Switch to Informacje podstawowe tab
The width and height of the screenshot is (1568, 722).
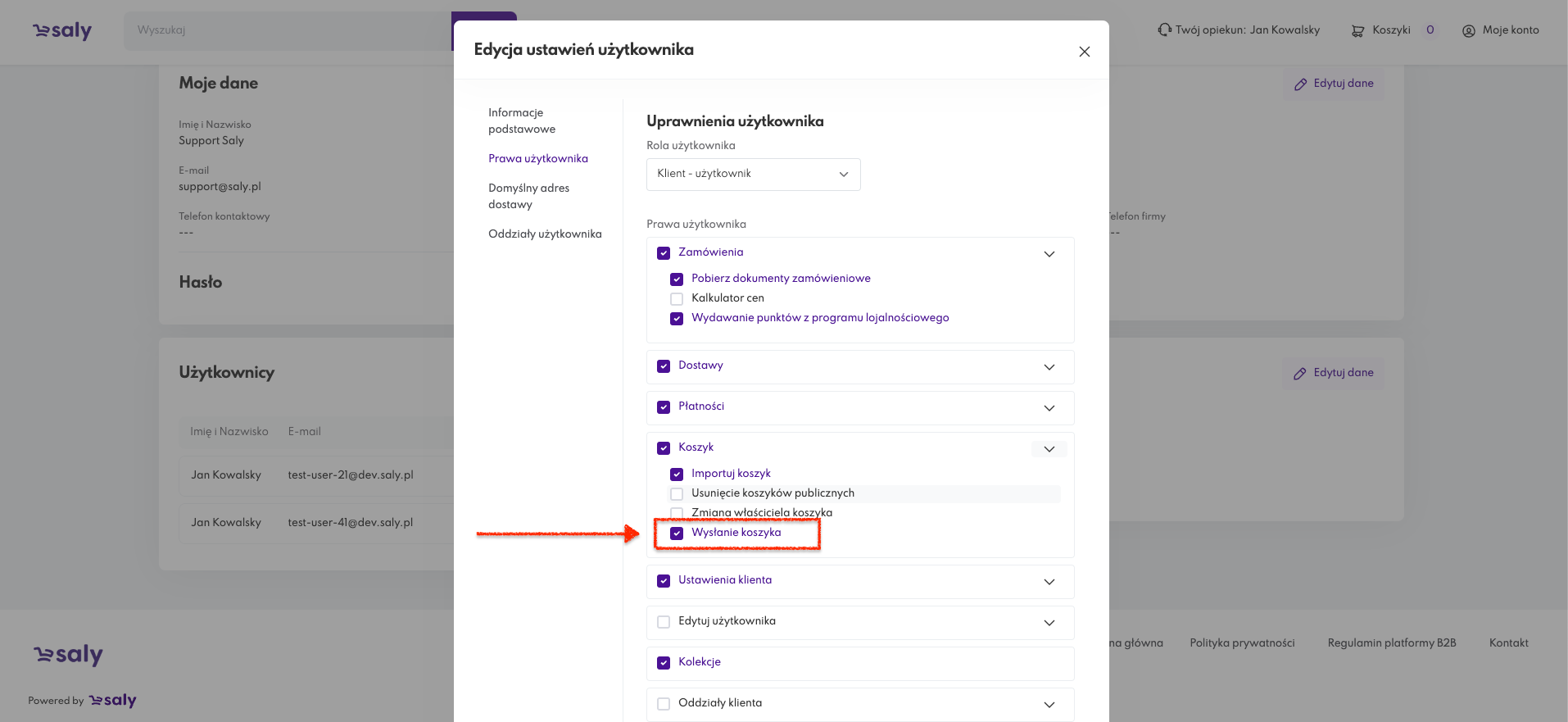point(522,120)
